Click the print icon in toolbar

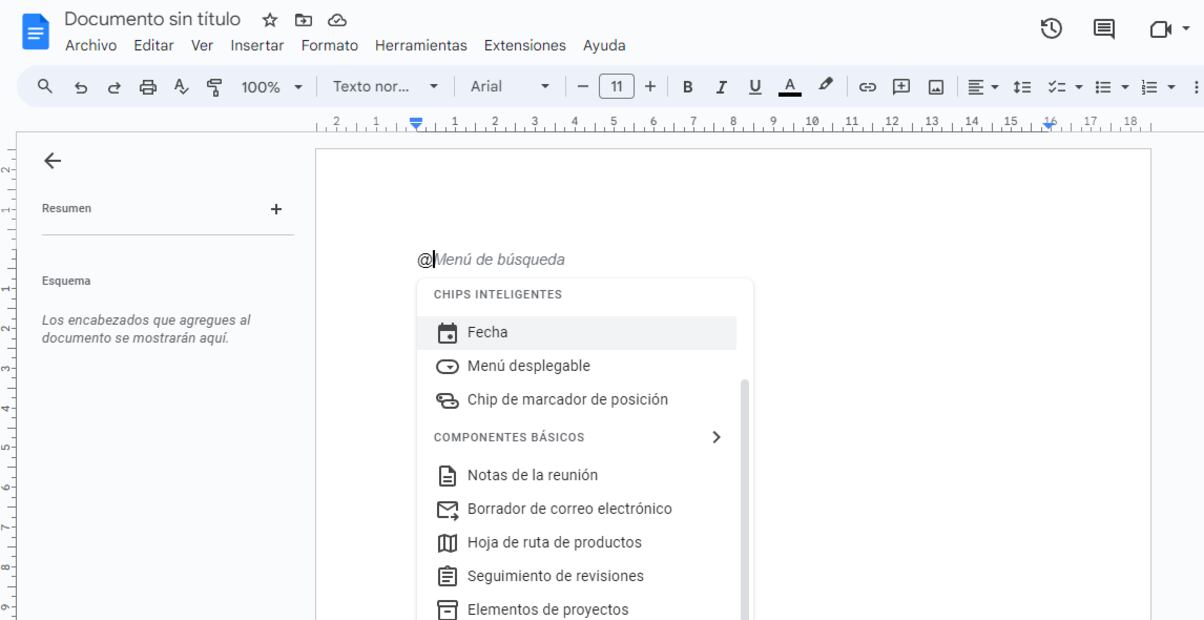[x=148, y=87]
